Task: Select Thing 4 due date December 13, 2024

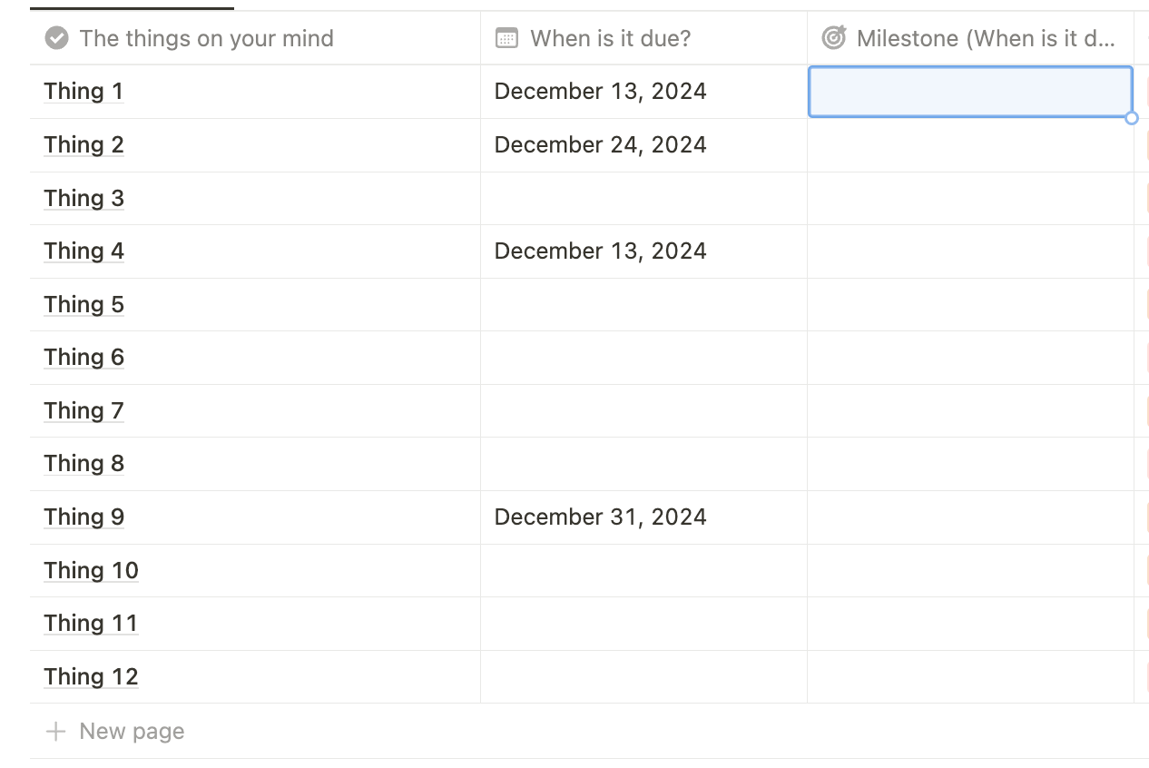Action: pyautogui.click(x=600, y=251)
